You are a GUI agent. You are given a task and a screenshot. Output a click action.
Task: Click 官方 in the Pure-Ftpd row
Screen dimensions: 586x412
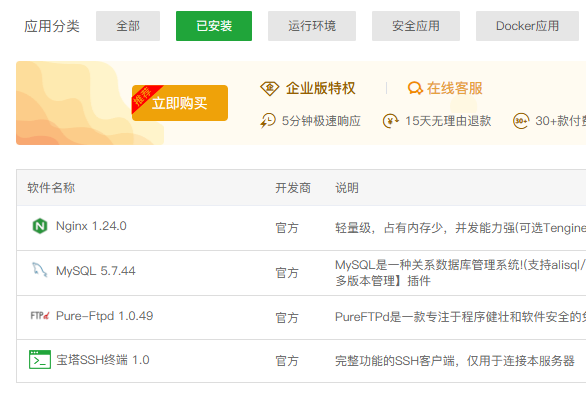[287, 317]
